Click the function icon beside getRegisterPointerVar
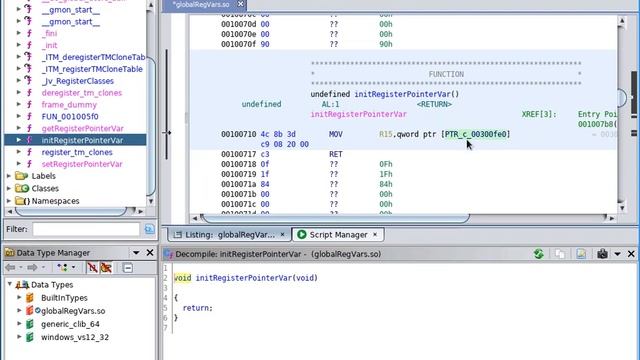 [x=29, y=129]
